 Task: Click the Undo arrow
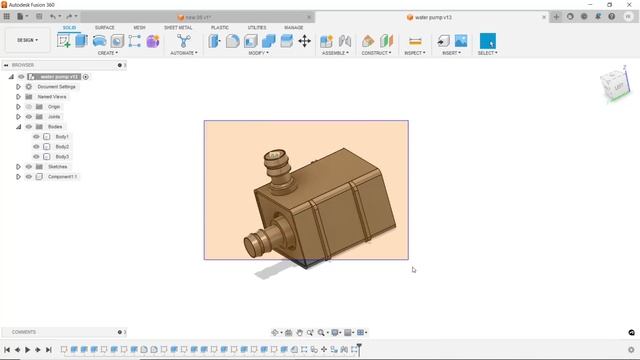coord(53,16)
